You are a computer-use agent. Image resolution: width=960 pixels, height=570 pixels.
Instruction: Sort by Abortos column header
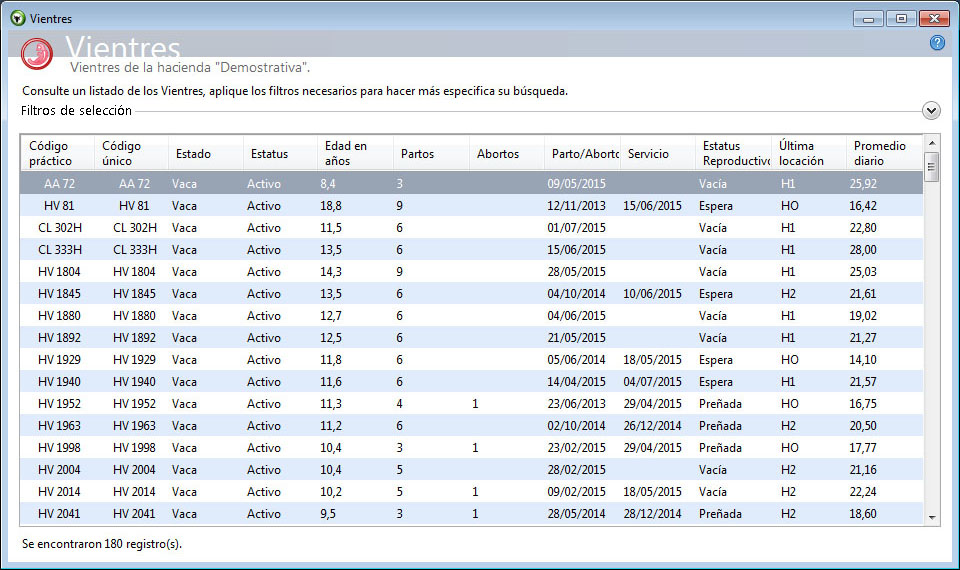coord(506,153)
